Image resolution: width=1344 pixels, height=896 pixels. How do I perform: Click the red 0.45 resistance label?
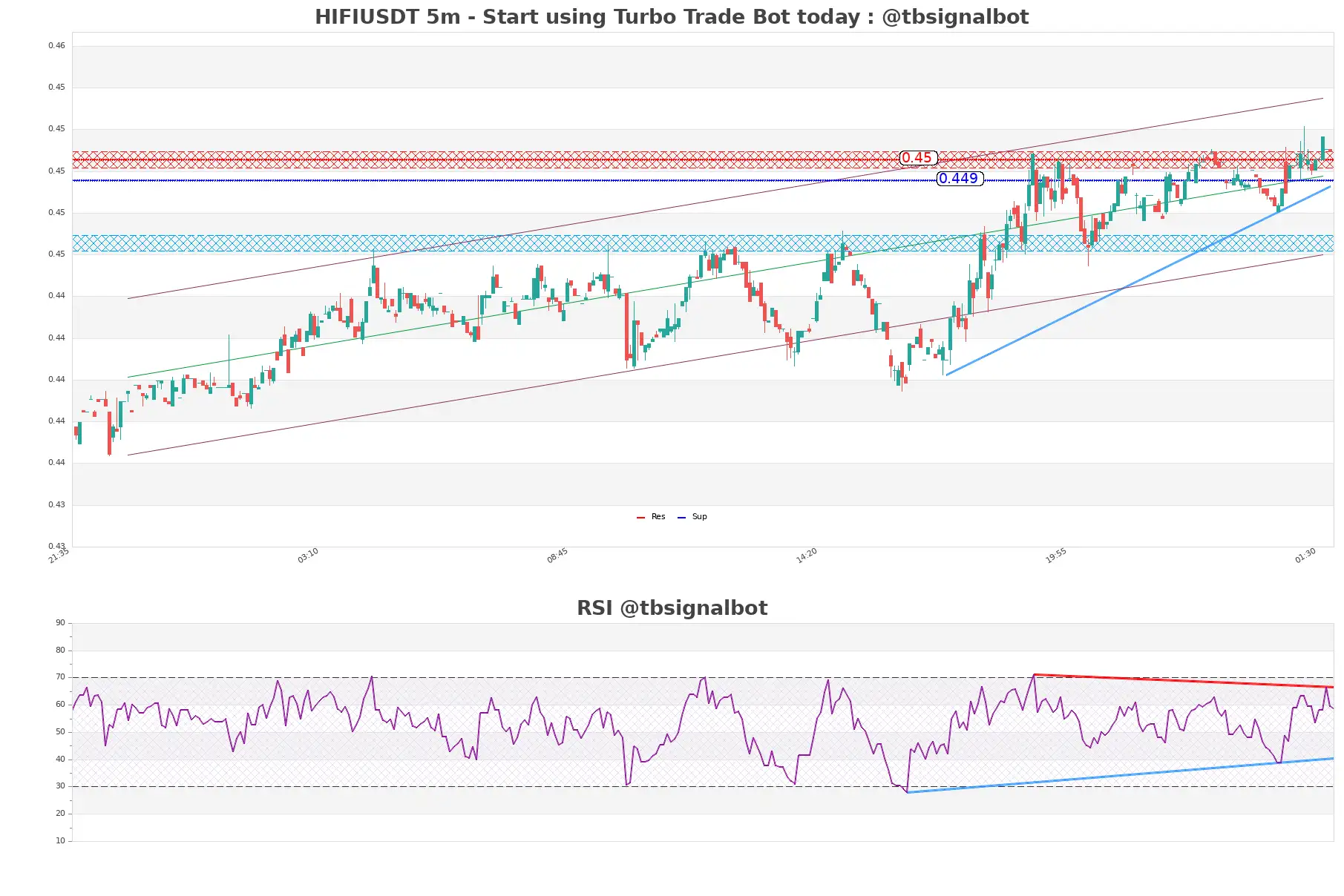point(917,157)
